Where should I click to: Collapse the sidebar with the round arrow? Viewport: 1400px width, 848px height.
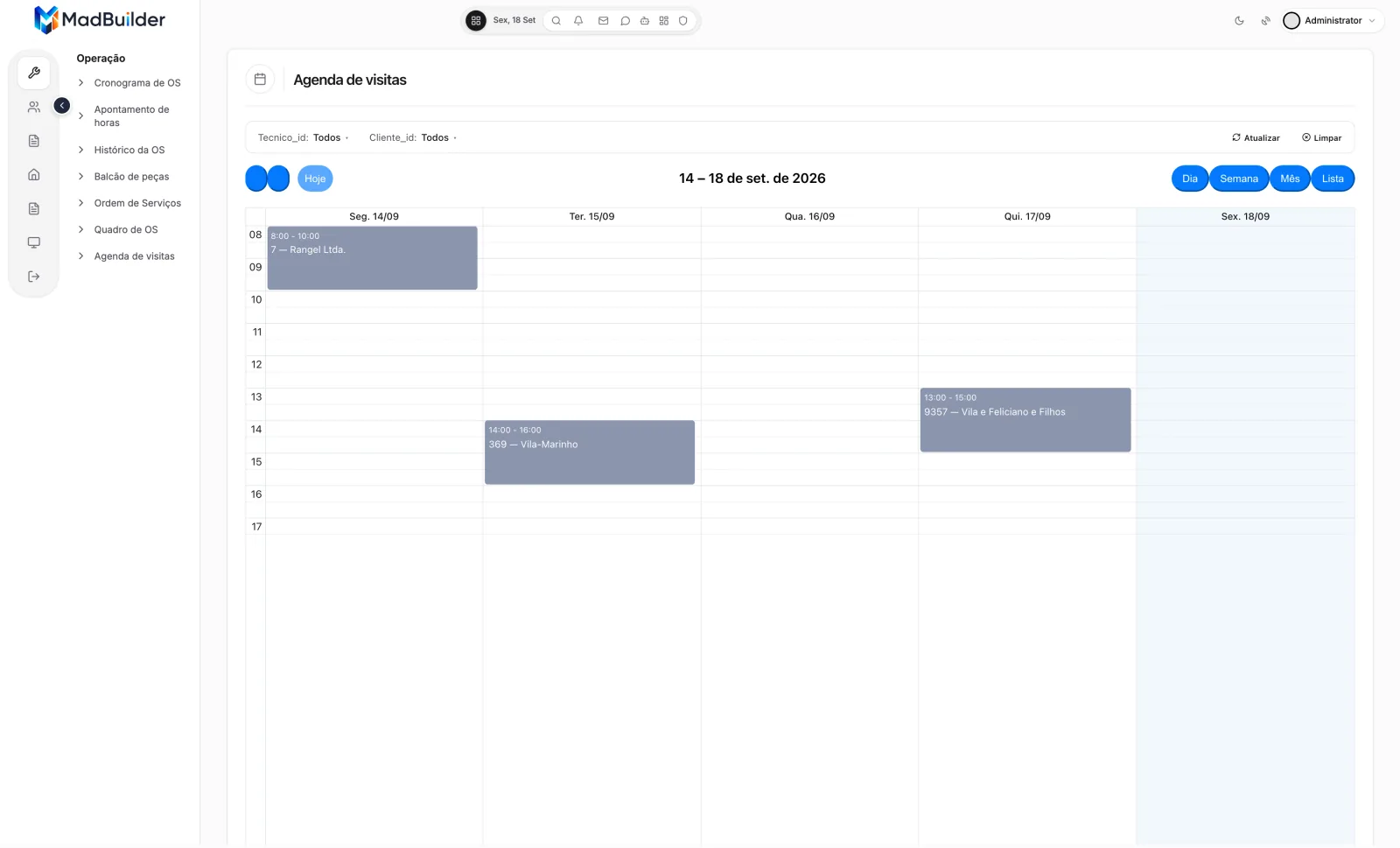[62, 105]
